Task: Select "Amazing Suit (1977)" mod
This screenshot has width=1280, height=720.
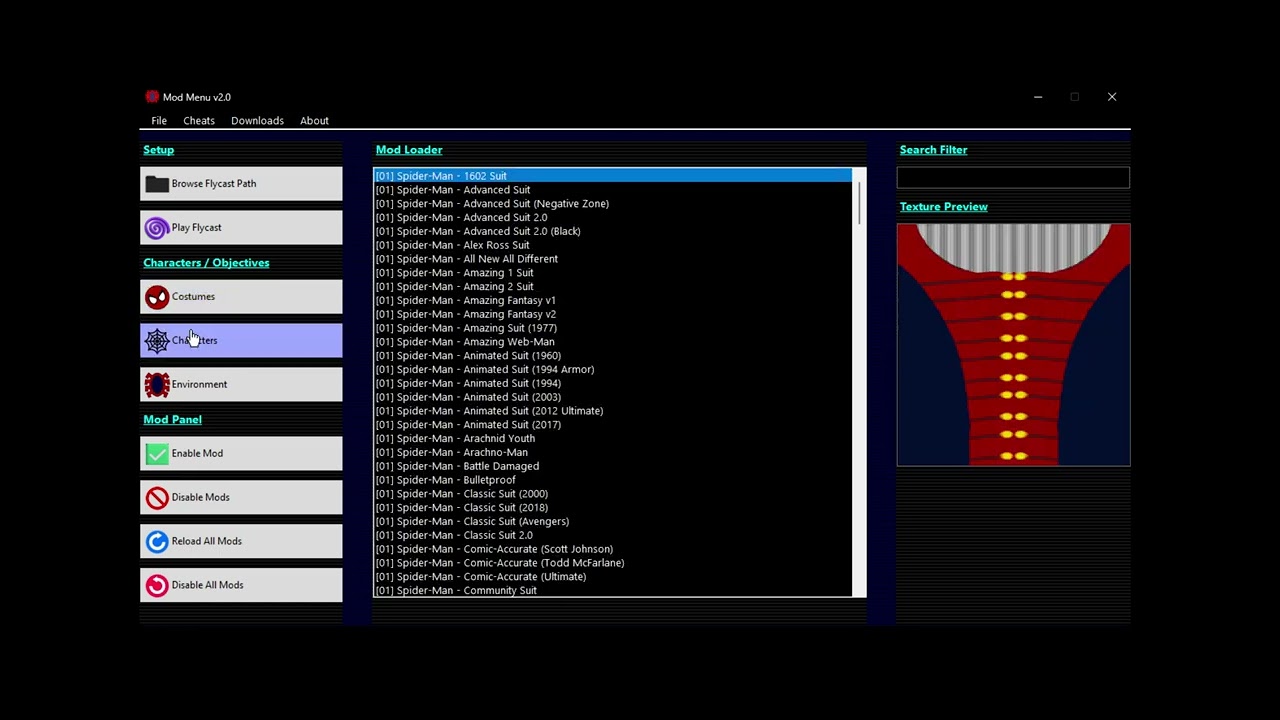Action: coord(613,328)
